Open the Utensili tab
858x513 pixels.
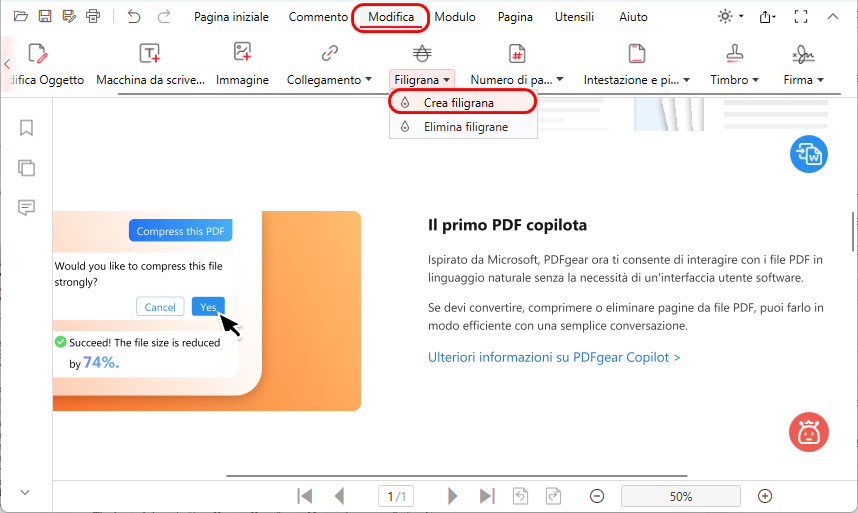point(574,17)
